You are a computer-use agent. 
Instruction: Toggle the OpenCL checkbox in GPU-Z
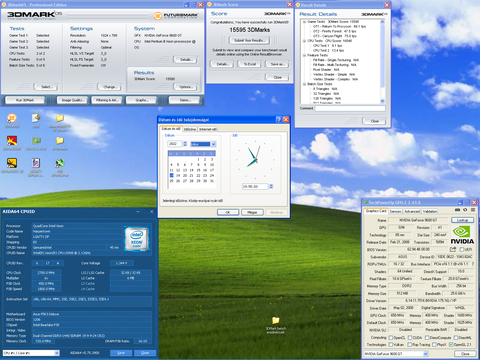tap(391, 337)
